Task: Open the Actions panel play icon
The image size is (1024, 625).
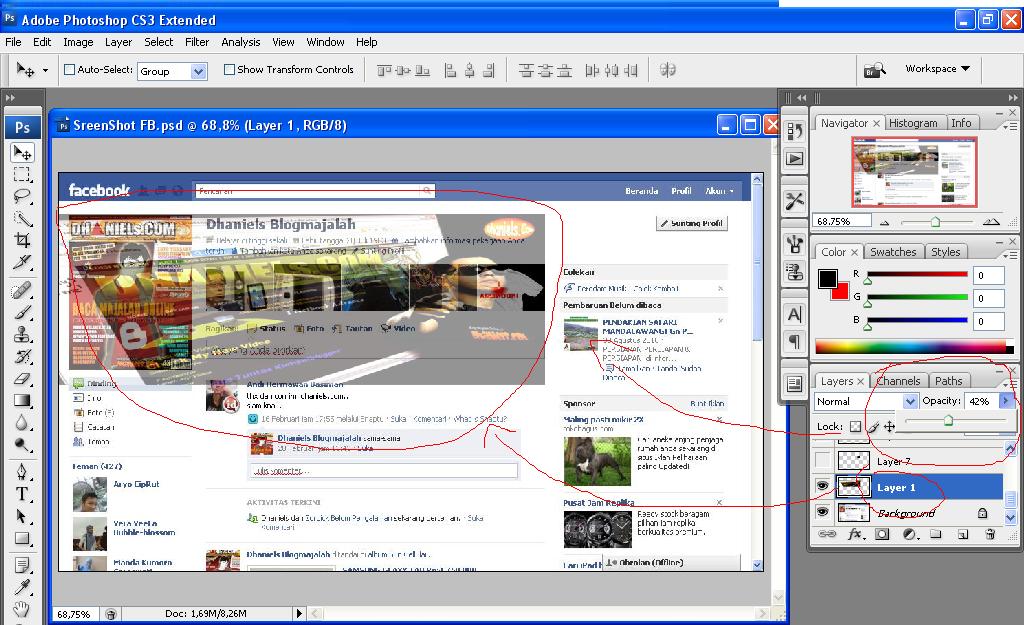Action: (795, 159)
